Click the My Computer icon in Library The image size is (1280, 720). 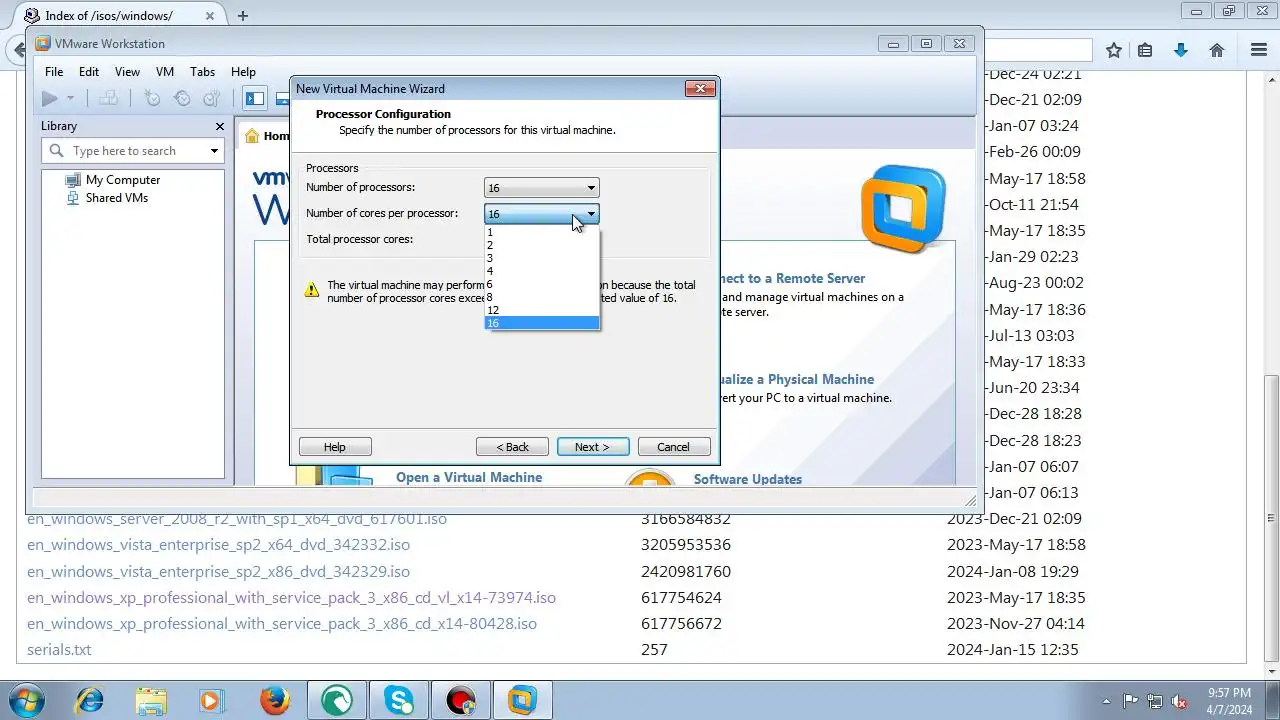(x=72, y=180)
